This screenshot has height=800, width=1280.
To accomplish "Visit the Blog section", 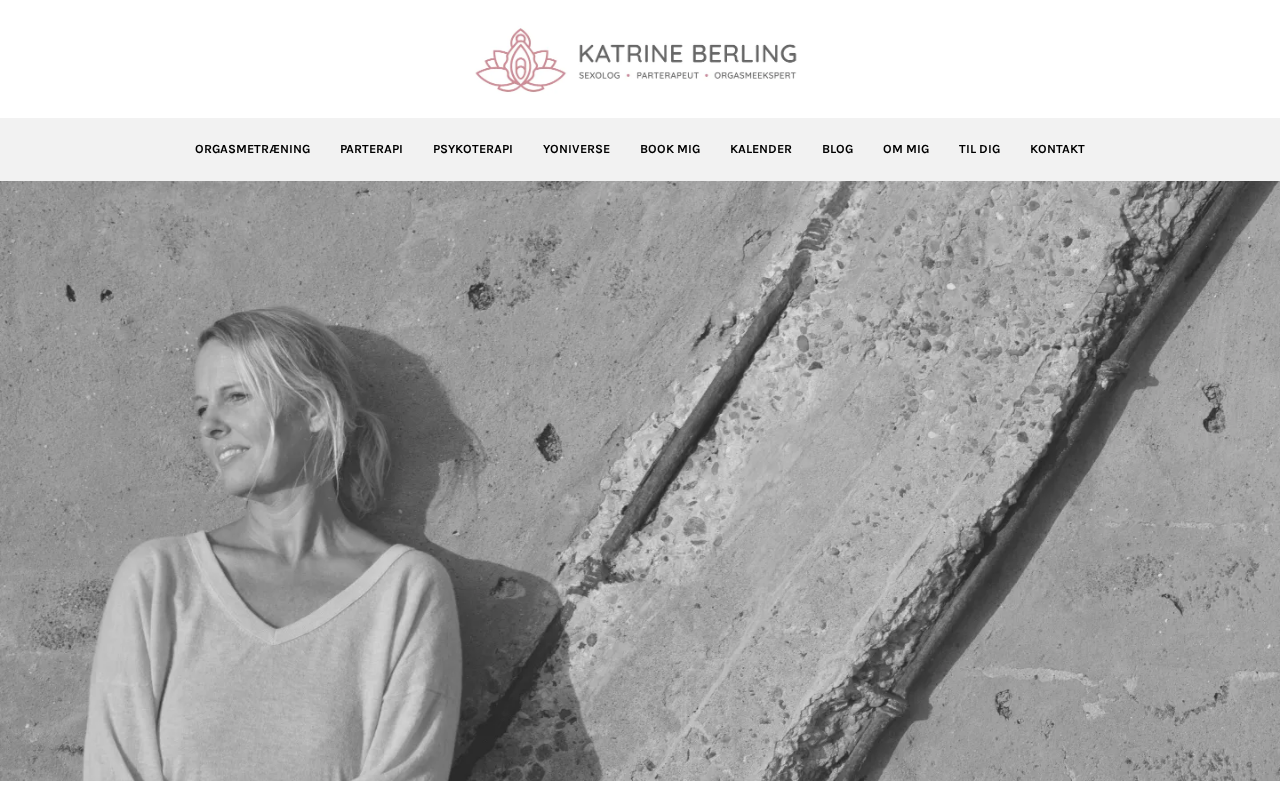I will (x=837, y=149).
